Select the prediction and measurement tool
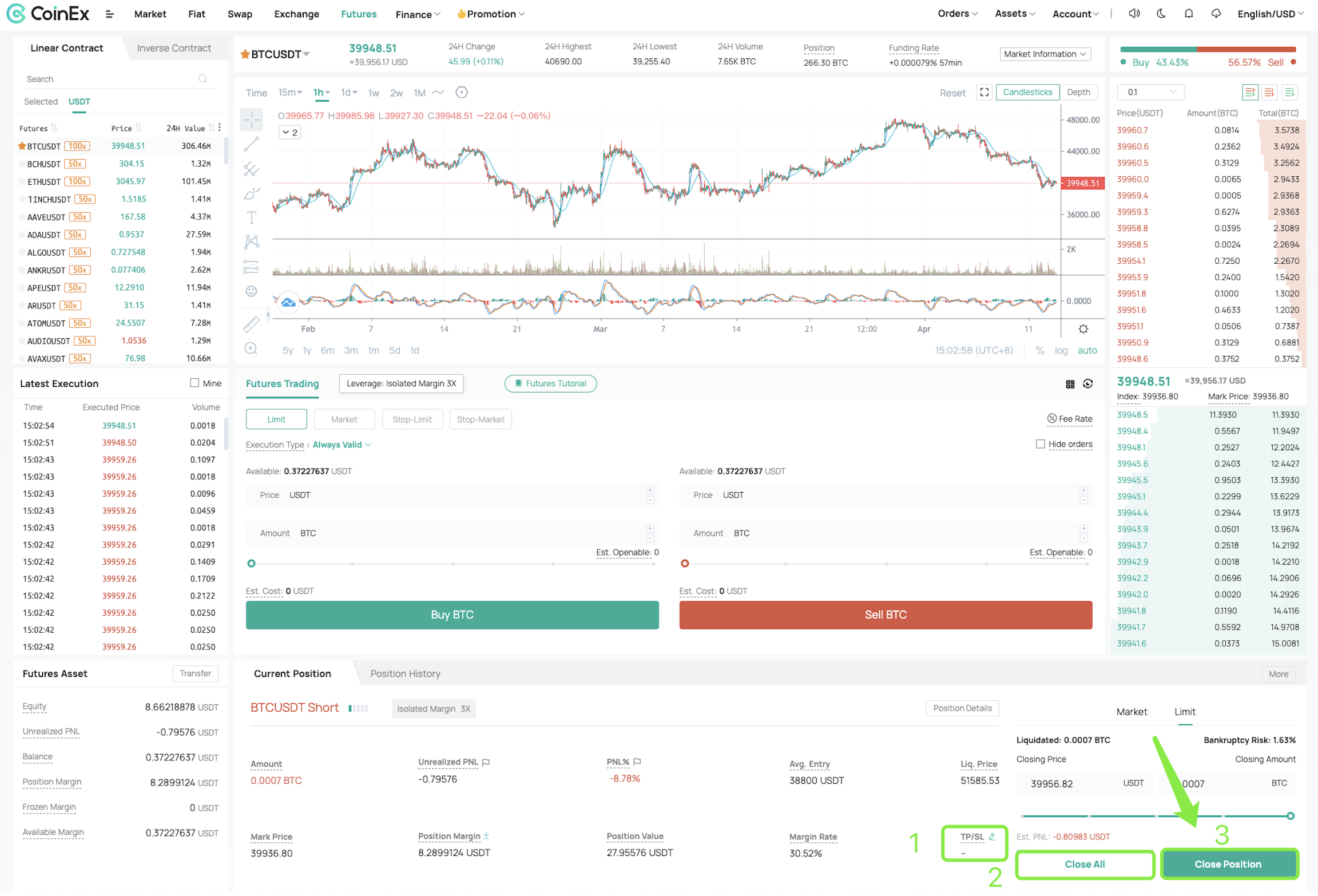The image size is (1318, 896). [x=251, y=267]
